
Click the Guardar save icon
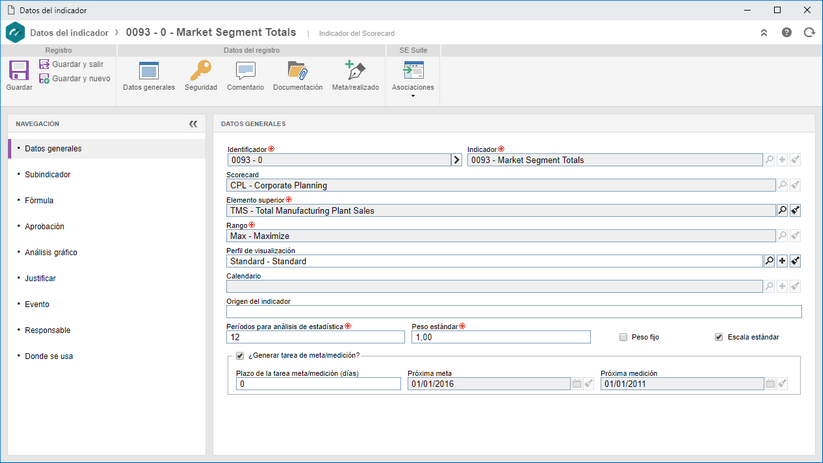(19, 70)
